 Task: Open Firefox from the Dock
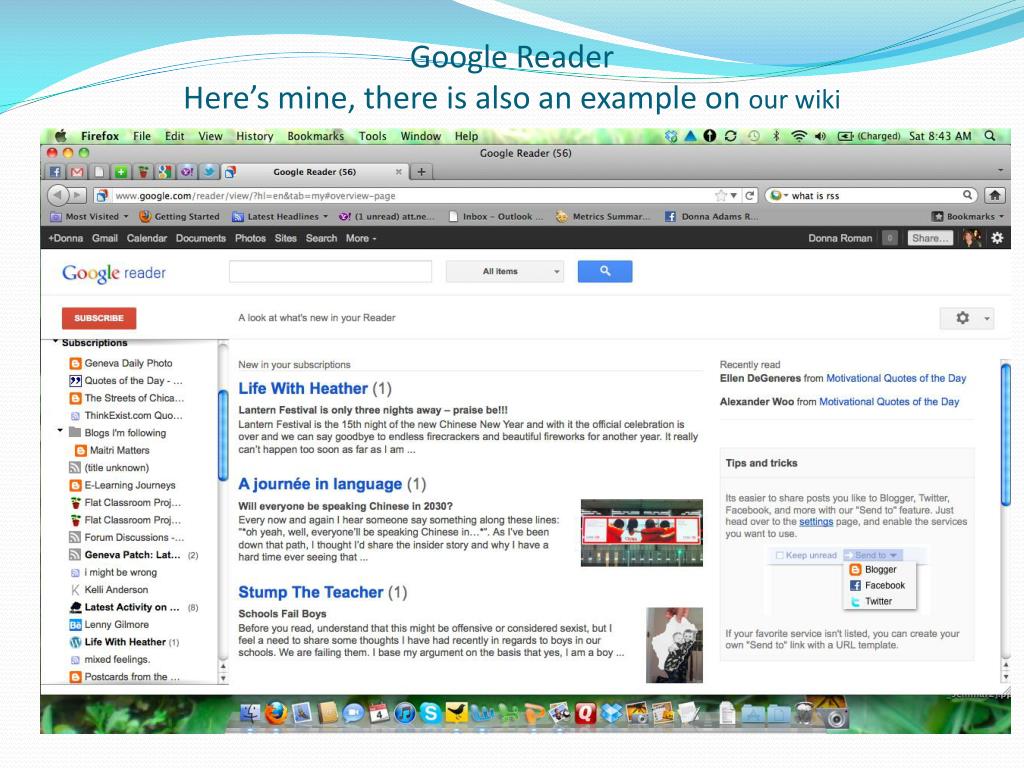(x=276, y=712)
